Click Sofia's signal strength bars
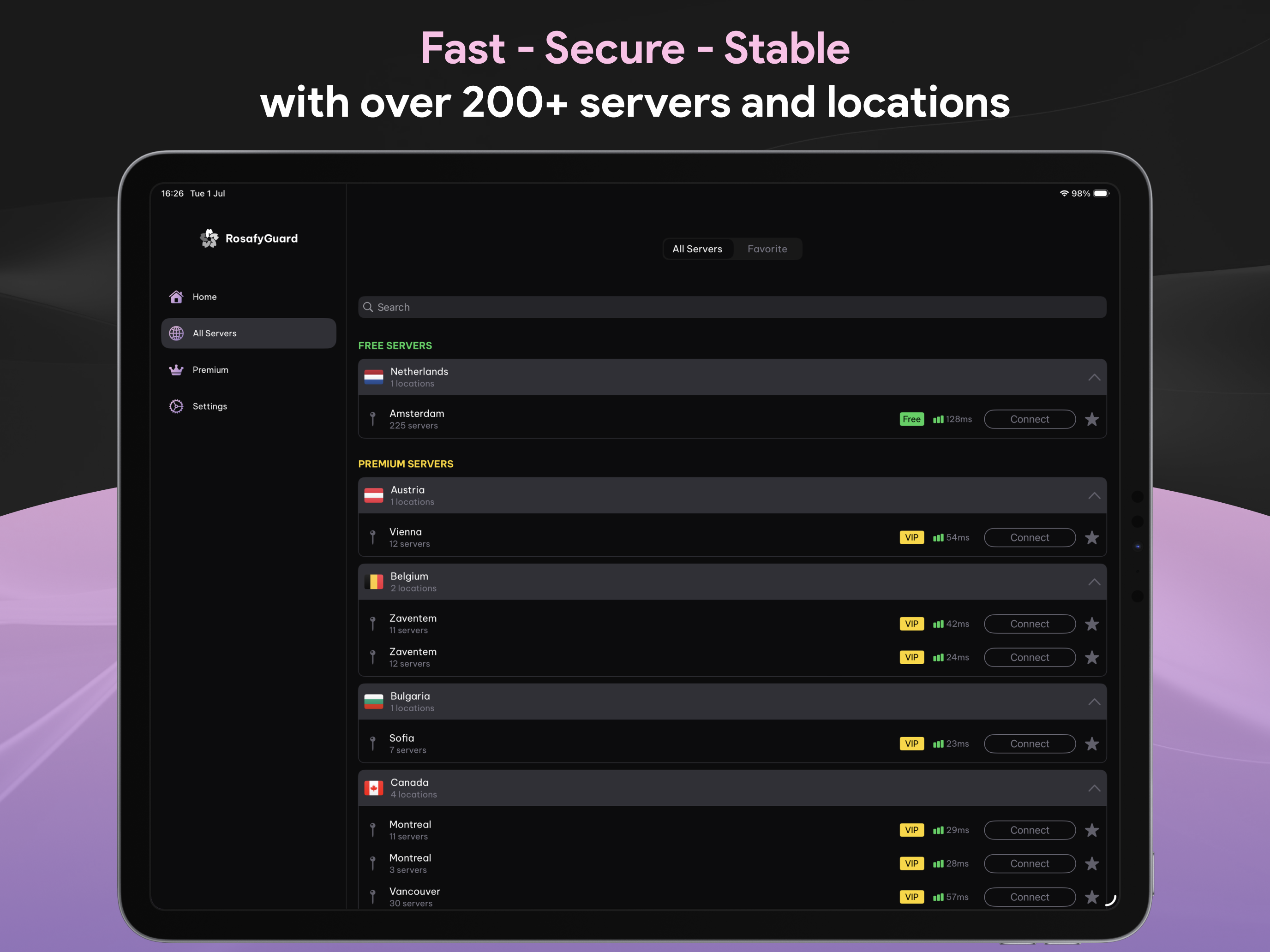1270x952 pixels. 938,744
